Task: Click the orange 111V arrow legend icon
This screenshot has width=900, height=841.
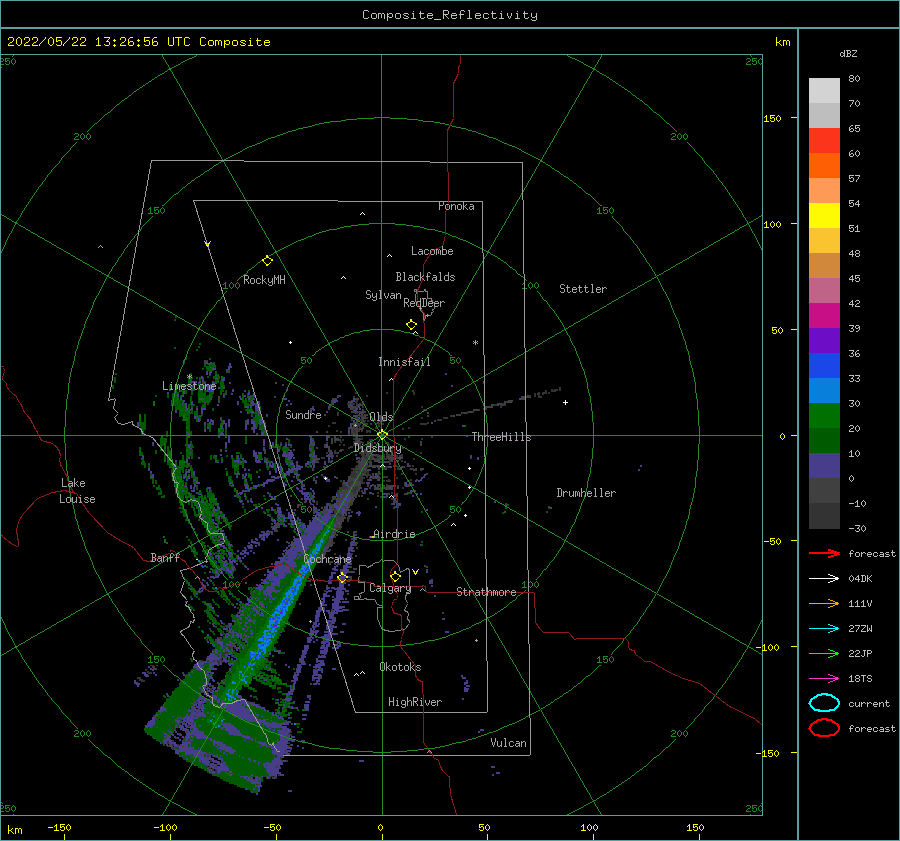Action: pos(824,603)
